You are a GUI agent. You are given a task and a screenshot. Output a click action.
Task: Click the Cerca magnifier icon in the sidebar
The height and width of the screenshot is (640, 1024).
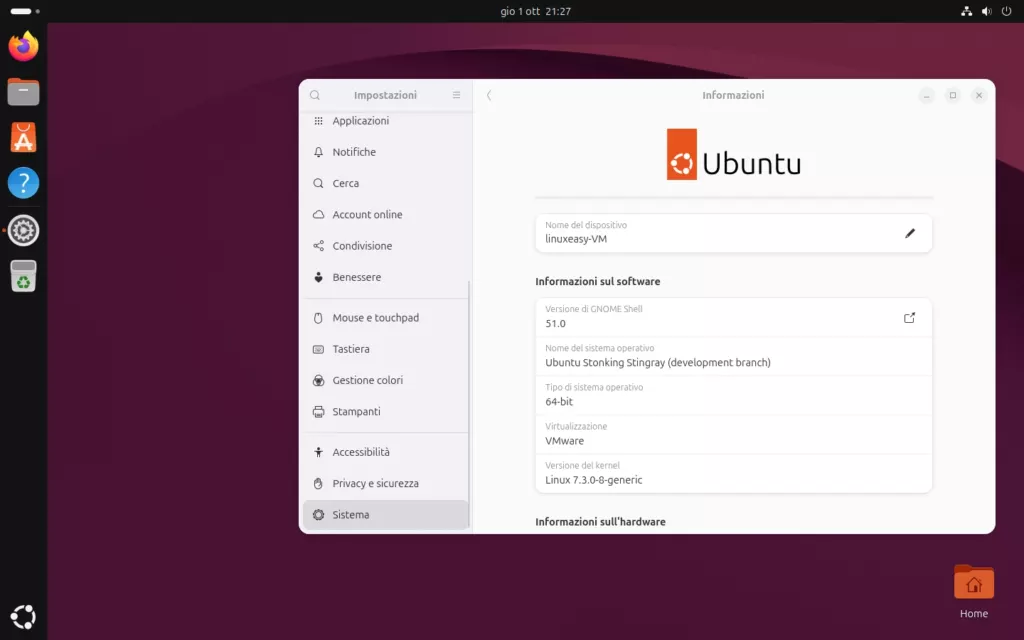coord(318,184)
